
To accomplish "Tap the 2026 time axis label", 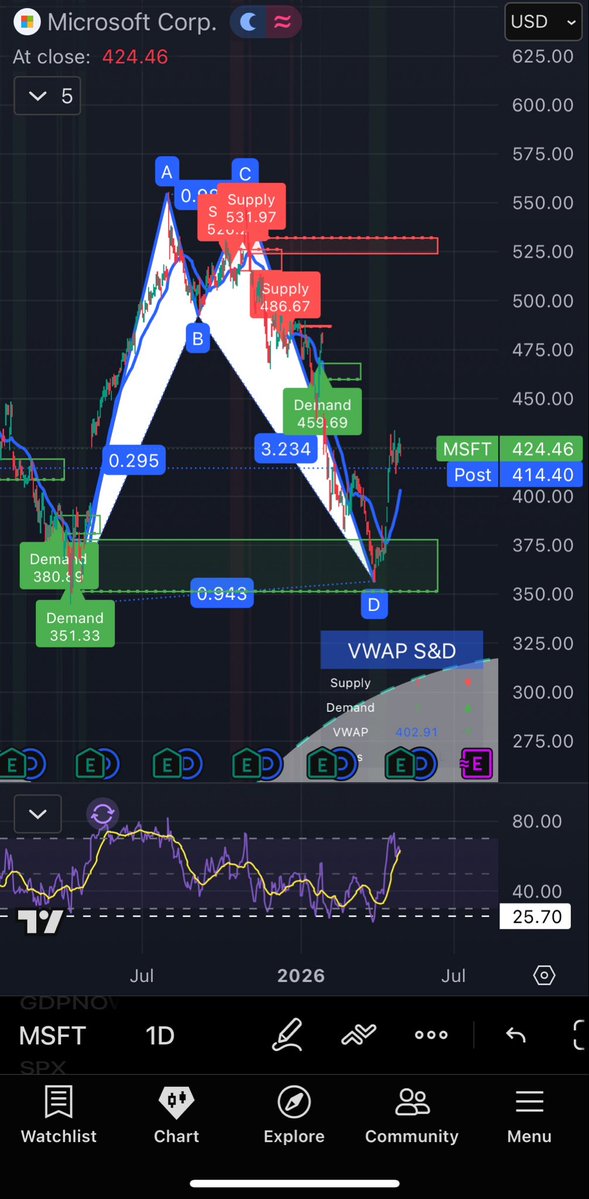I will tap(301, 976).
